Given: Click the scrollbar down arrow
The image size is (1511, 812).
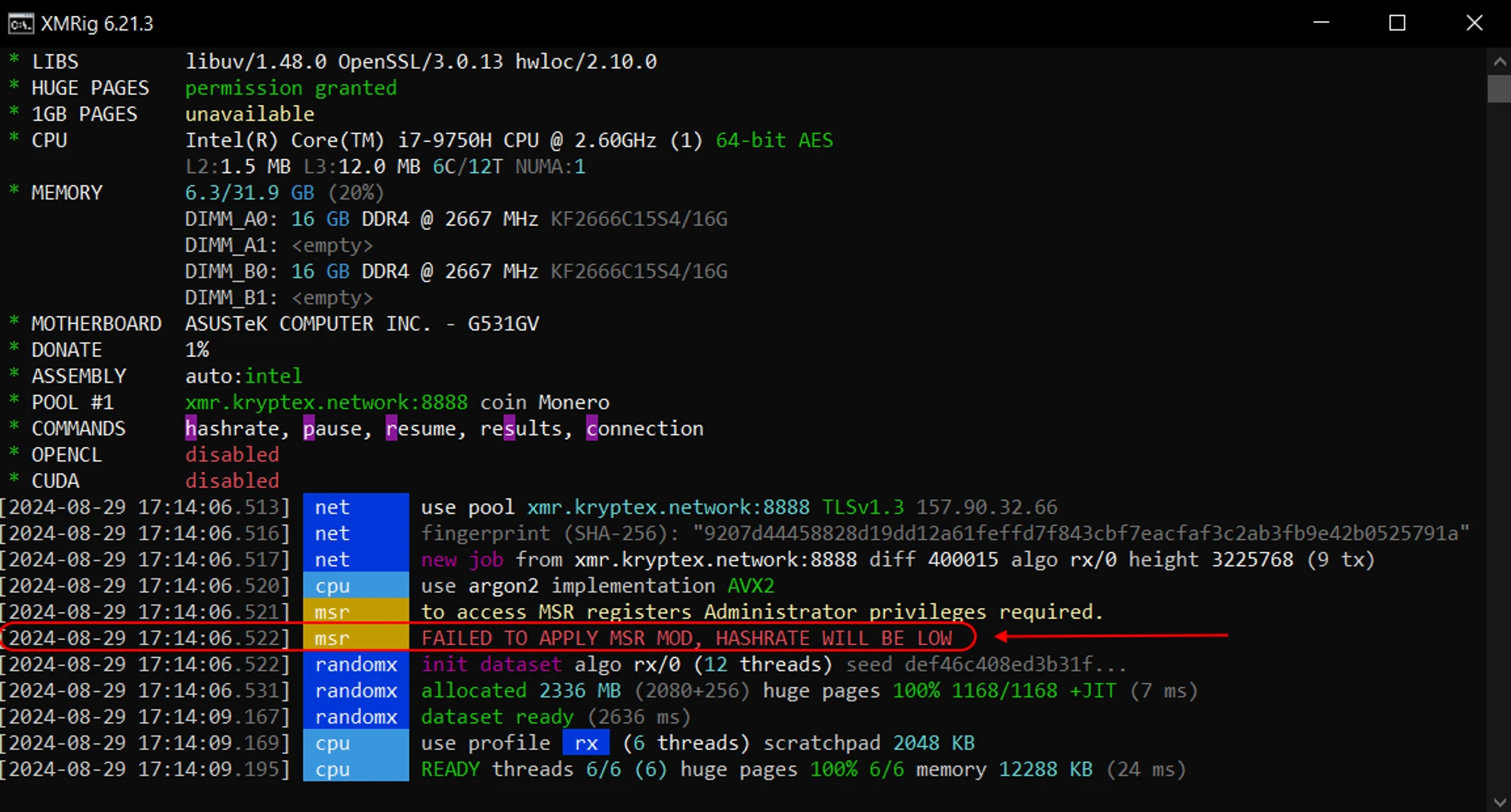Looking at the screenshot, I should click(1499, 801).
